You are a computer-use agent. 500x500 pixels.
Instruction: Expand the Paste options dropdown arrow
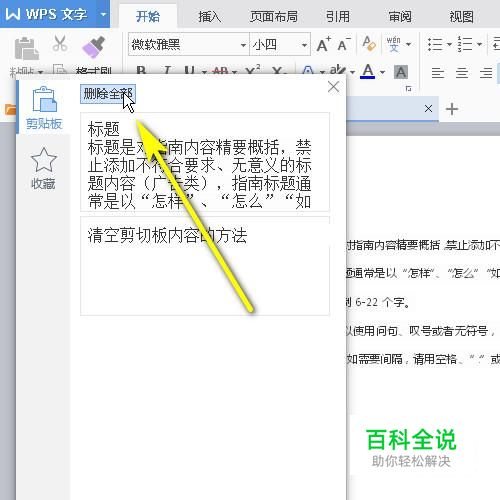pyautogui.click(x=41, y=72)
